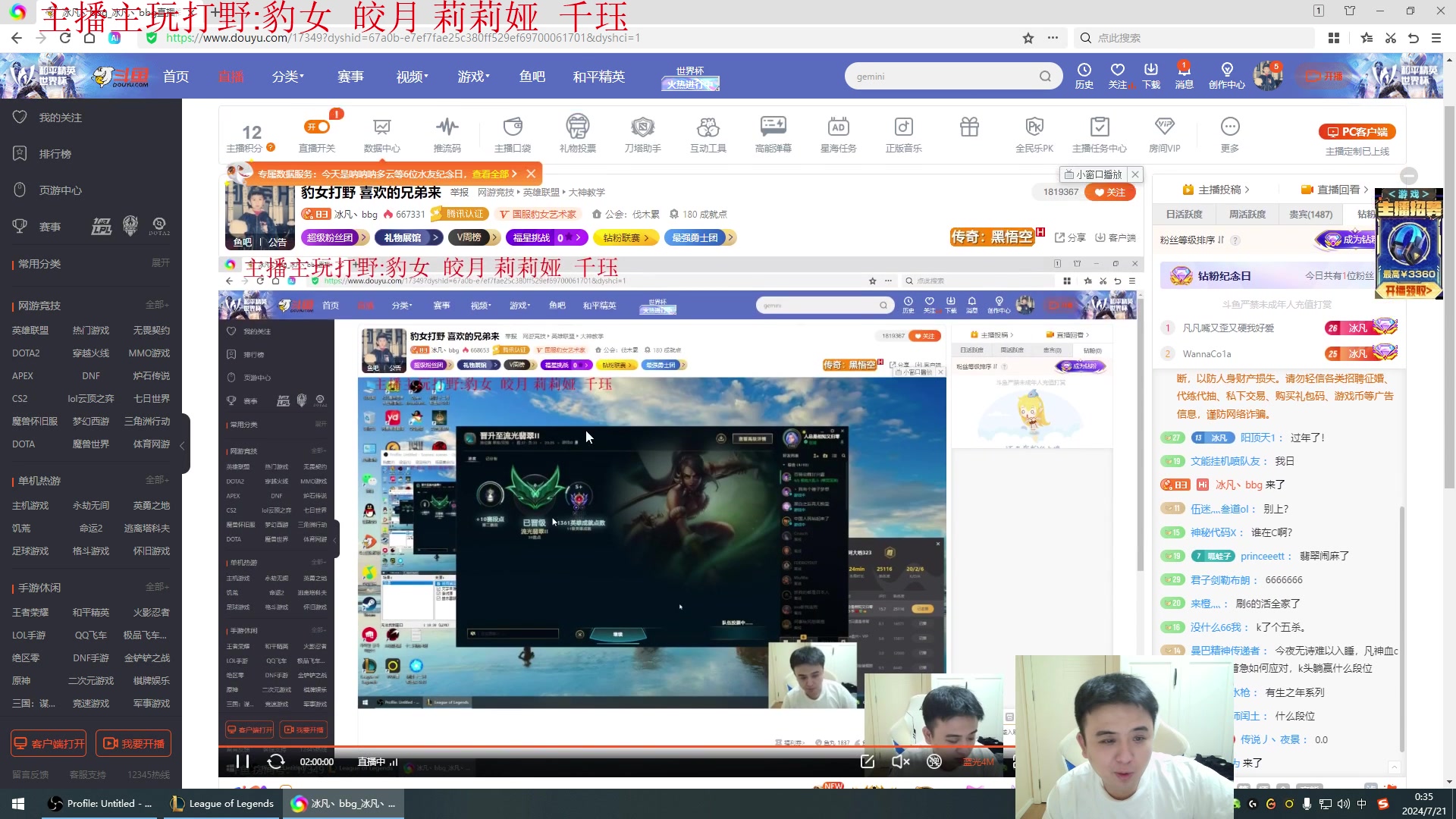Click the search magnifier in Douyu header
This screenshot has width=1456, height=819.
tap(1045, 76)
